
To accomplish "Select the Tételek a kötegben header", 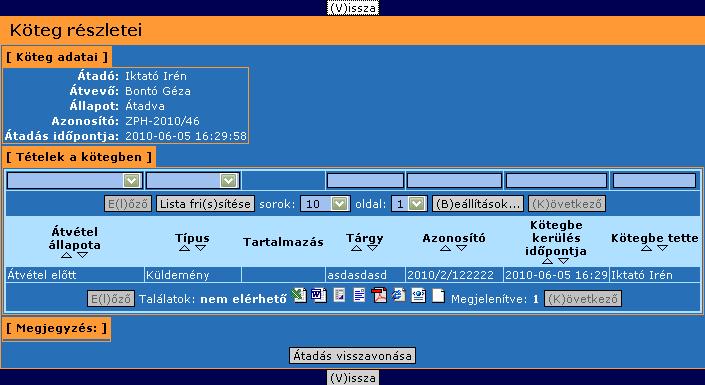I will (79, 157).
